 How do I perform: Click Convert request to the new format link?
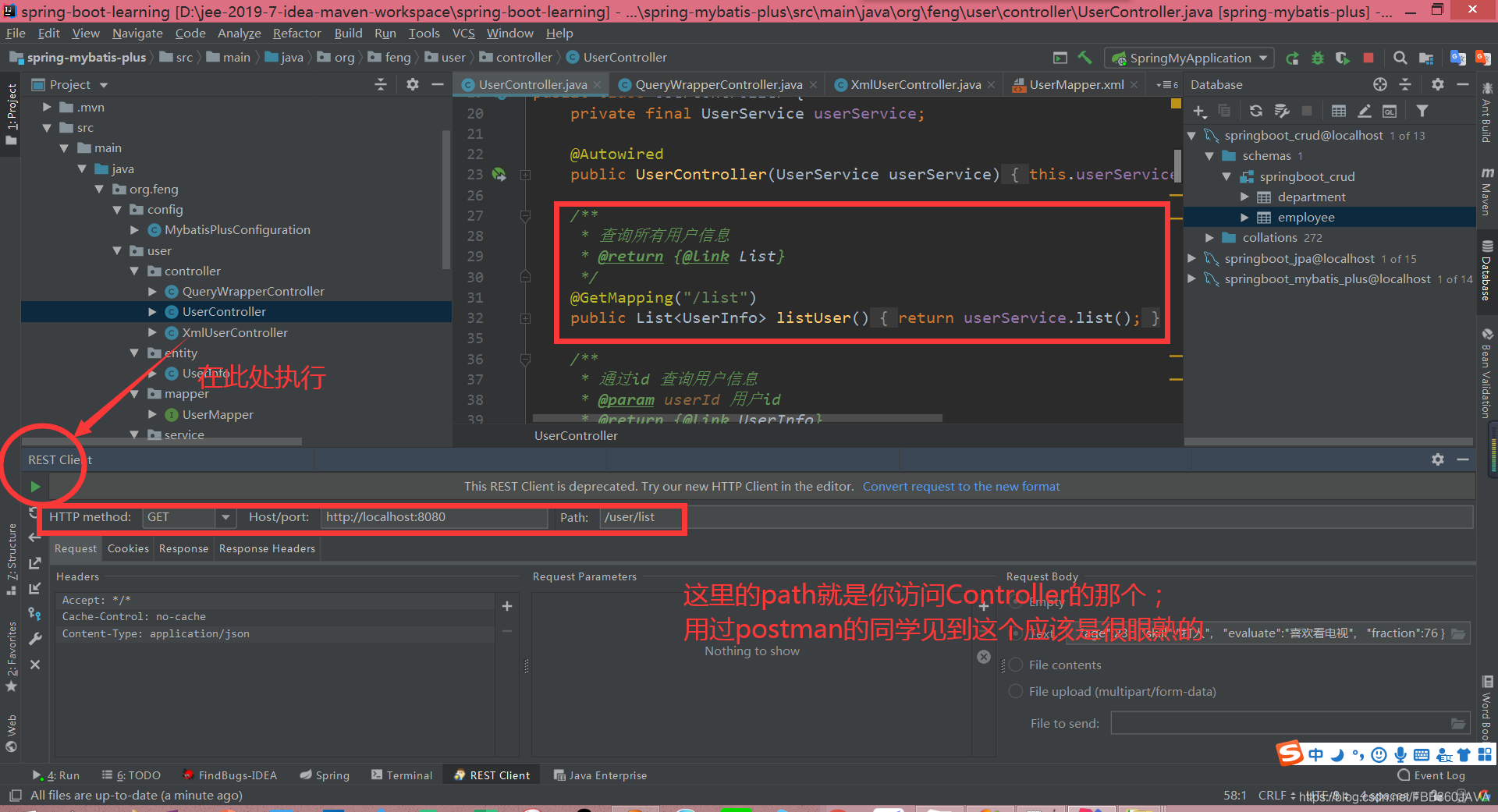[x=961, y=486]
